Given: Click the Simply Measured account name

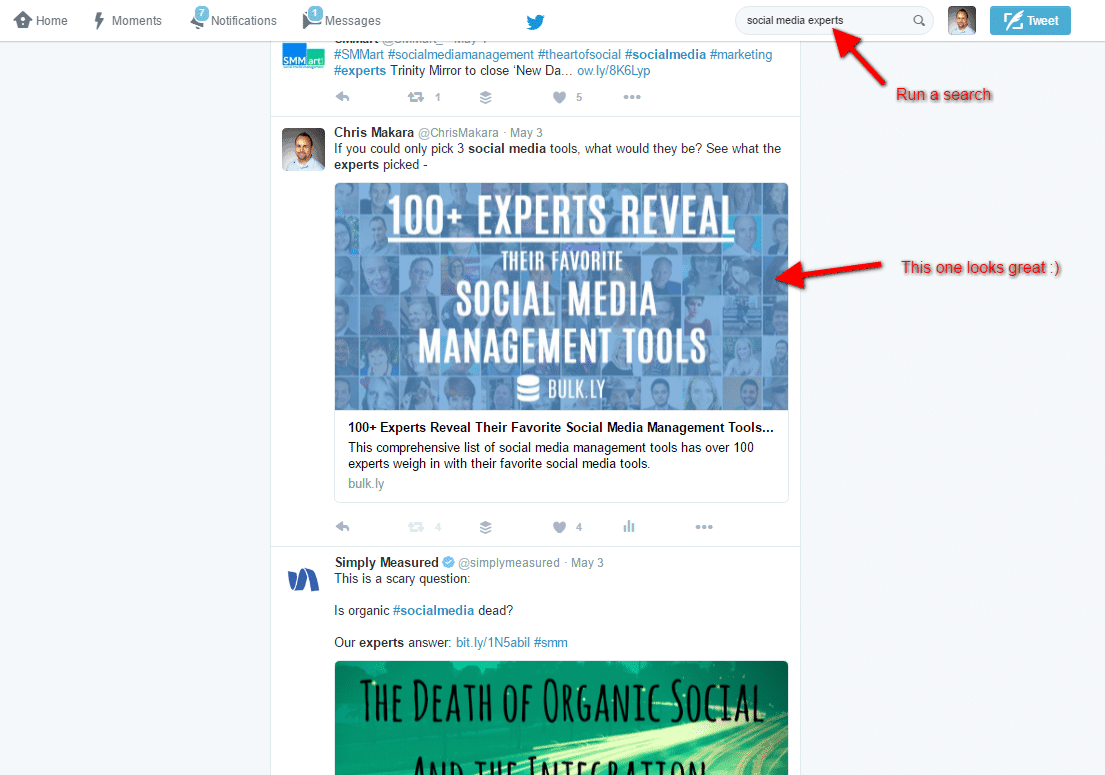Looking at the screenshot, I should click(x=386, y=562).
